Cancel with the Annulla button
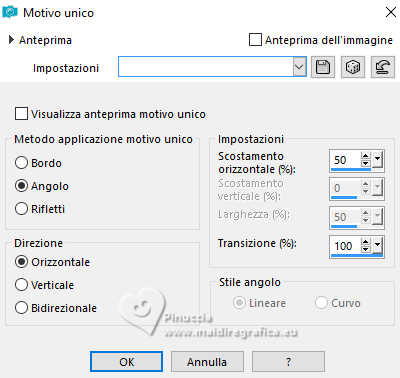 pyautogui.click(x=207, y=362)
